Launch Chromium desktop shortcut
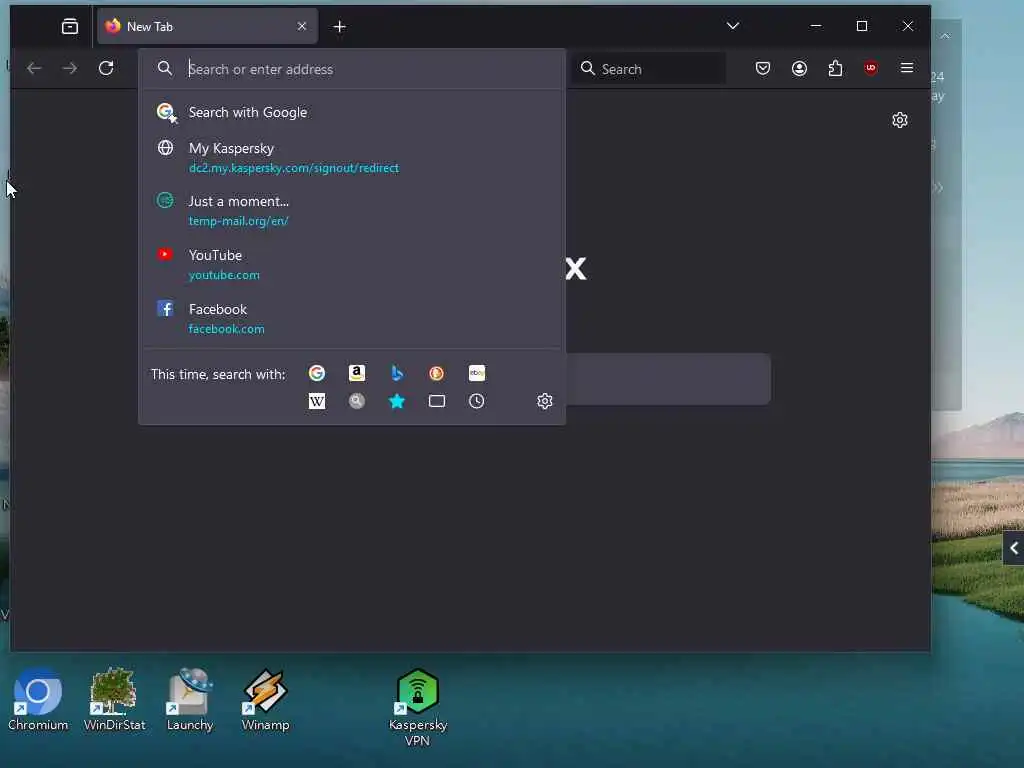The height and width of the screenshot is (768, 1024). (x=38, y=699)
